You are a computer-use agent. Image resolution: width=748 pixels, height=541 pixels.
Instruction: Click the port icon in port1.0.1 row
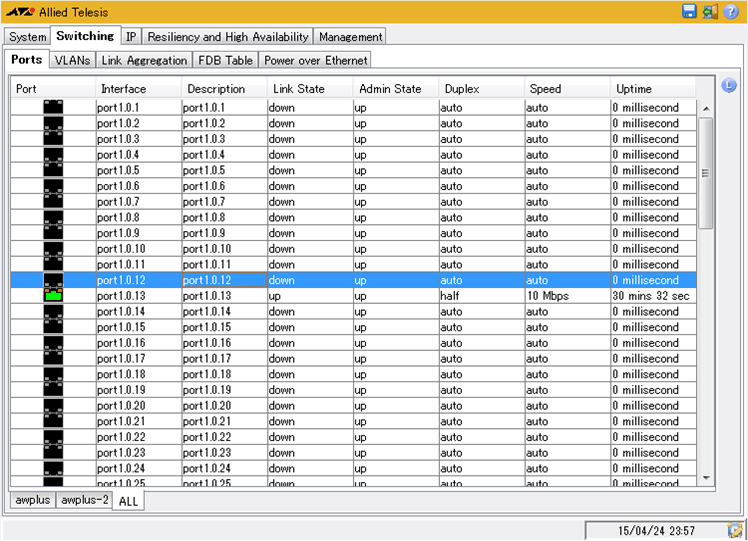point(53,107)
